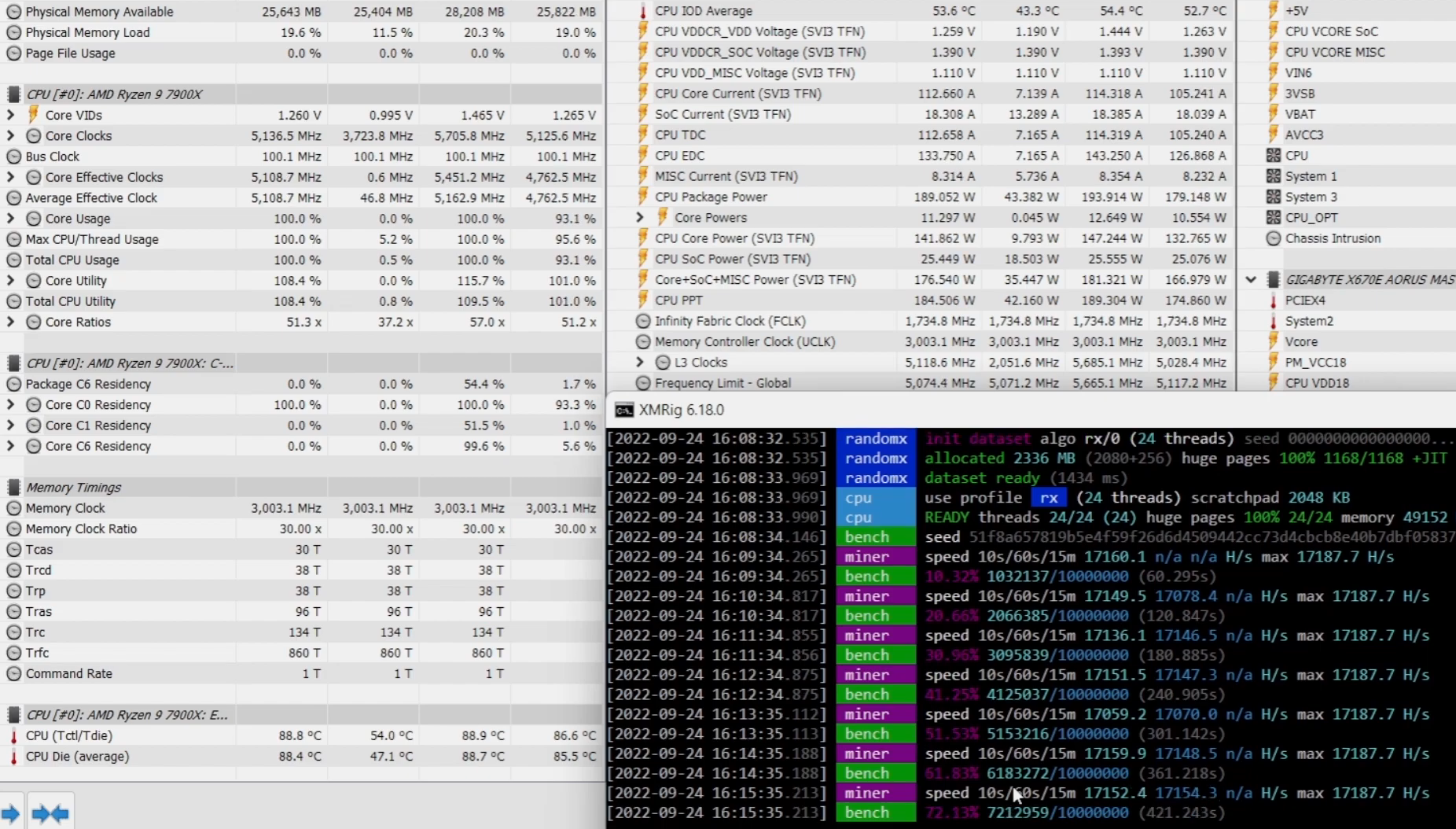This screenshot has width=1456, height=829.
Task: Click the thermometer icon beside System2
Action: click(1274, 321)
